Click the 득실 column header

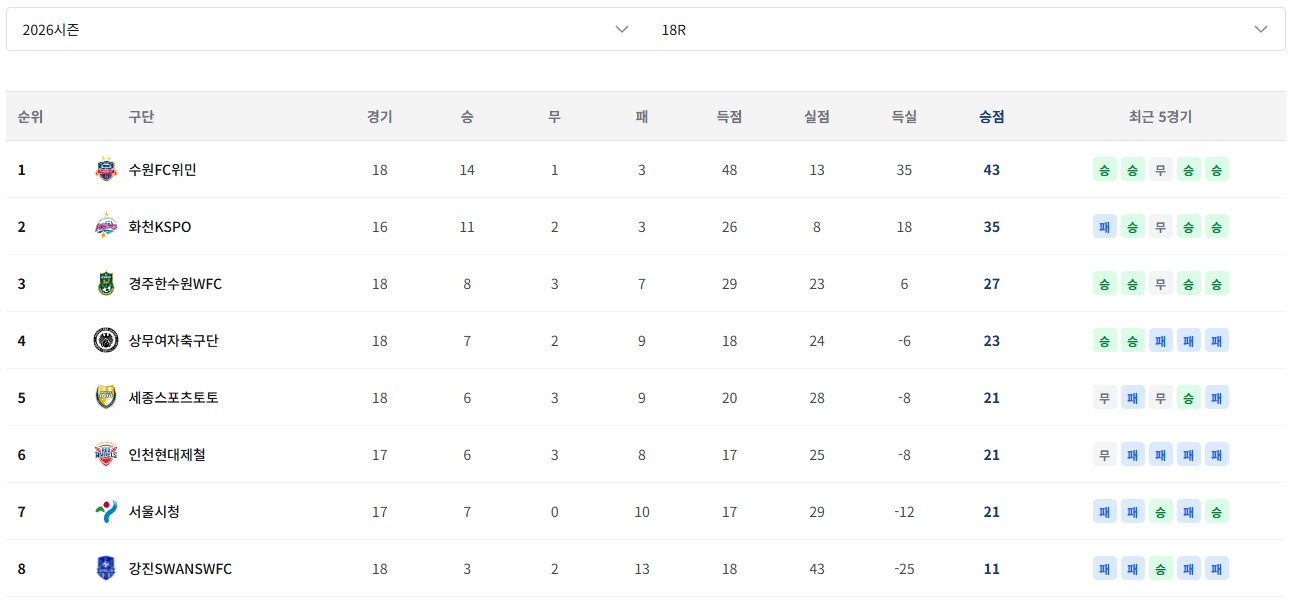coord(904,117)
